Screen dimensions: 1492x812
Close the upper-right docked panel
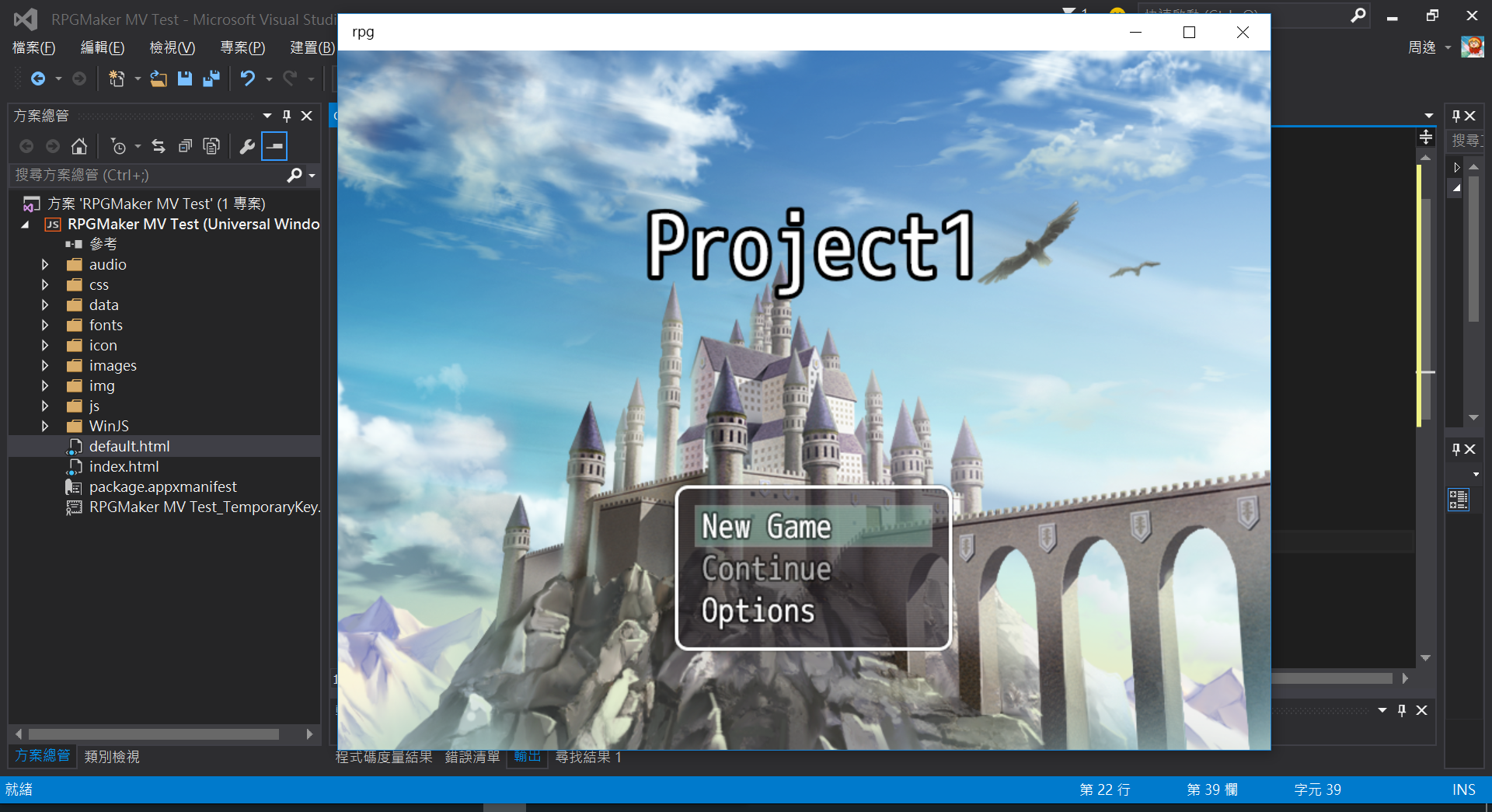1470,116
